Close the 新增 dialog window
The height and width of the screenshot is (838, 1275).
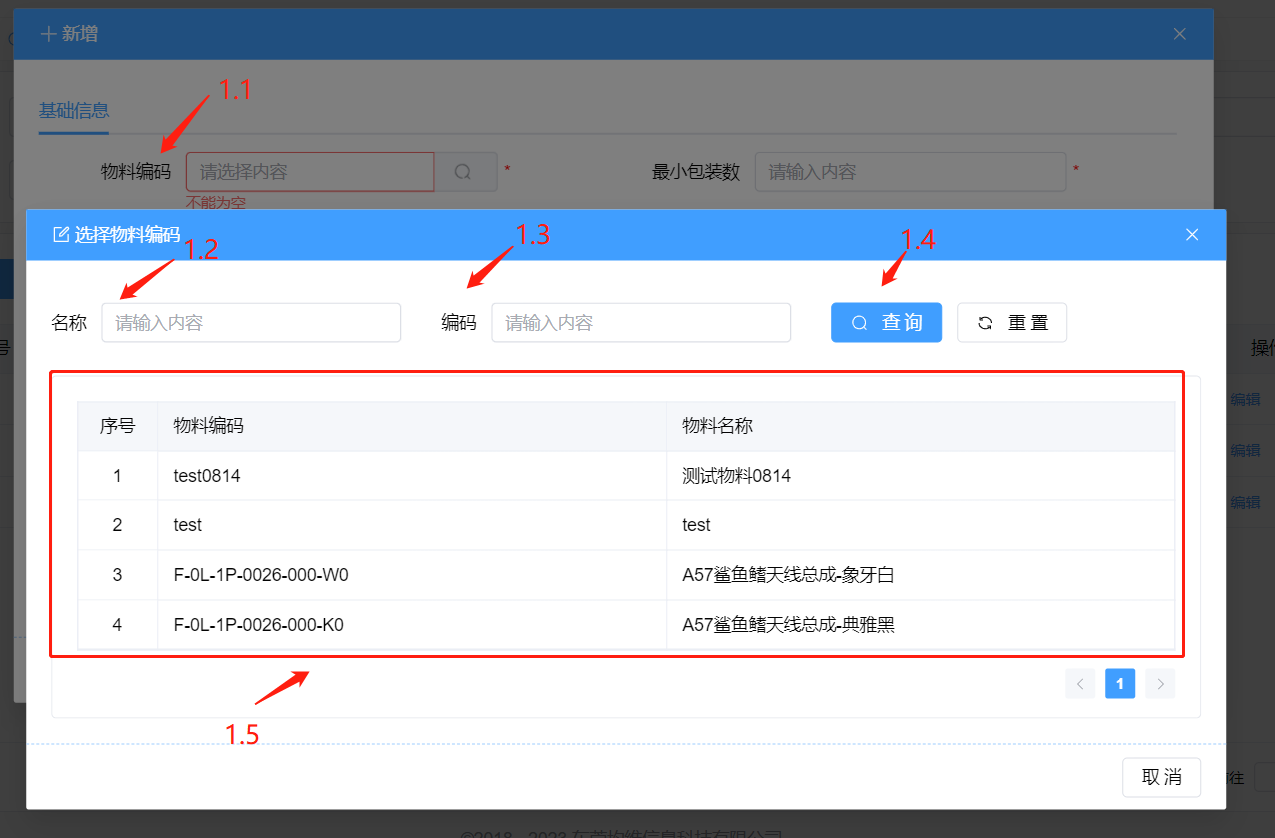(x=1179, y=34)
